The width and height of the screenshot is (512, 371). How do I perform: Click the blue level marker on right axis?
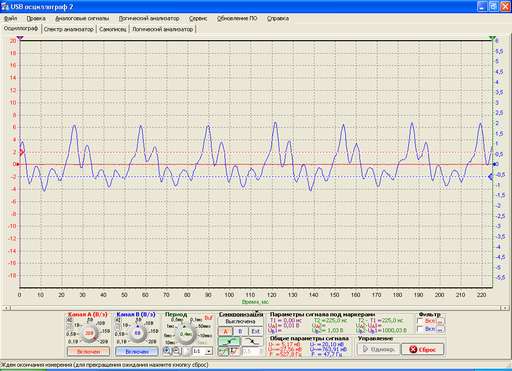tap(491, 177)
